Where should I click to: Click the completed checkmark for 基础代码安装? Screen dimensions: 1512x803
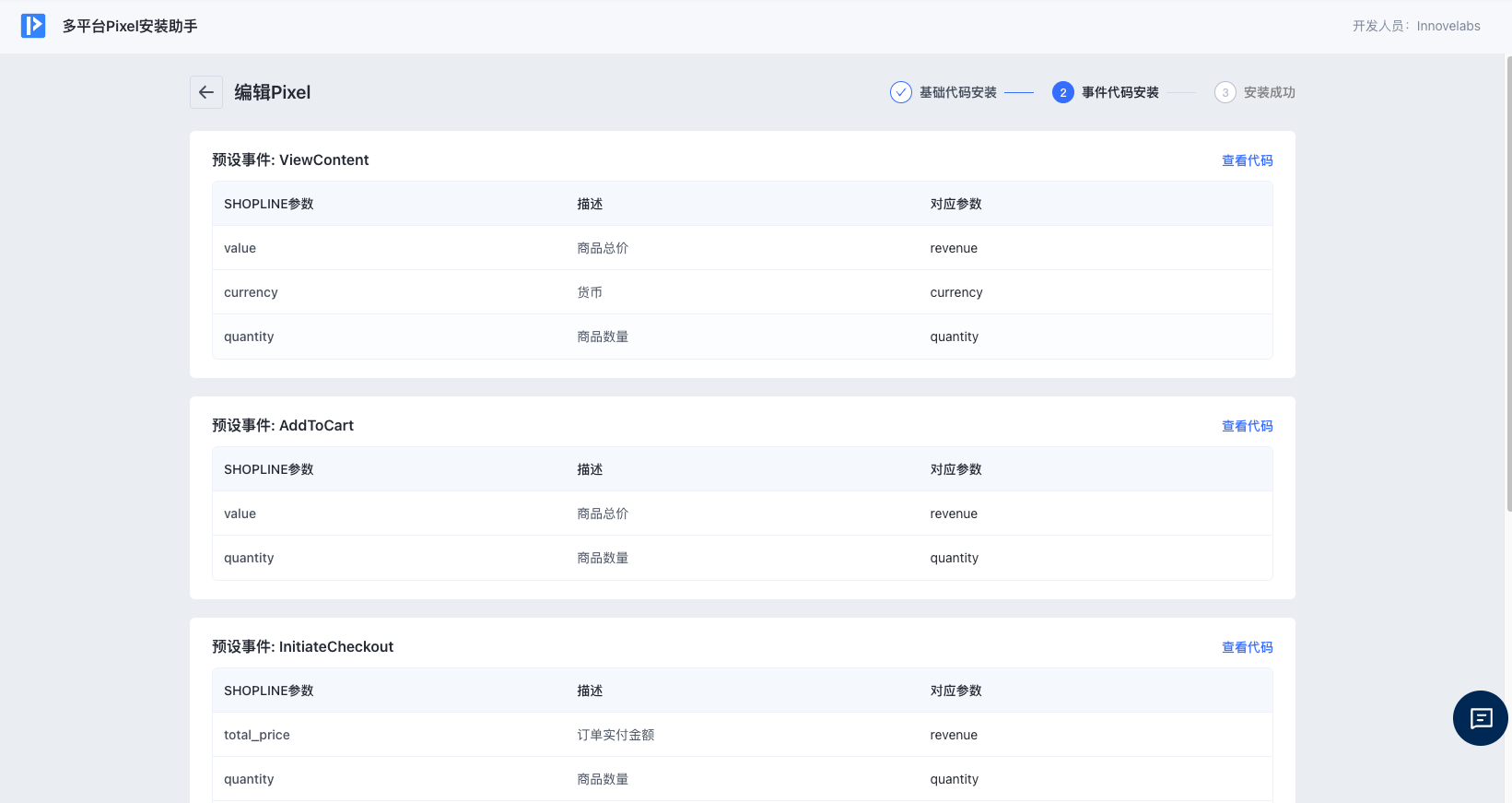pos(901,92)
